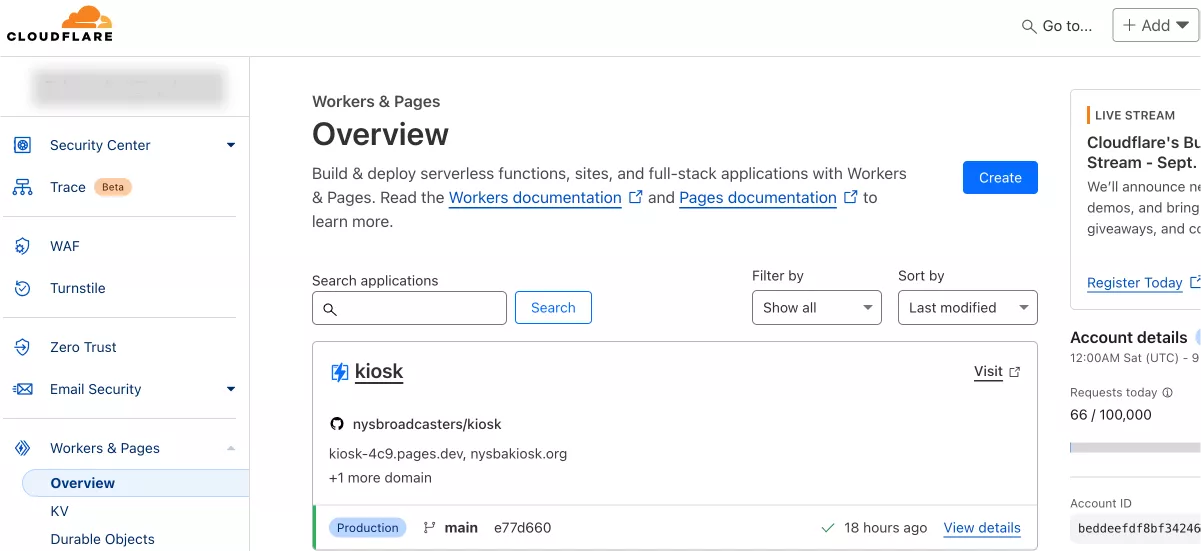1201x551 pixels.
Task: Open the Sort by Last modified dropdown
Action: [x=967, y=308]
